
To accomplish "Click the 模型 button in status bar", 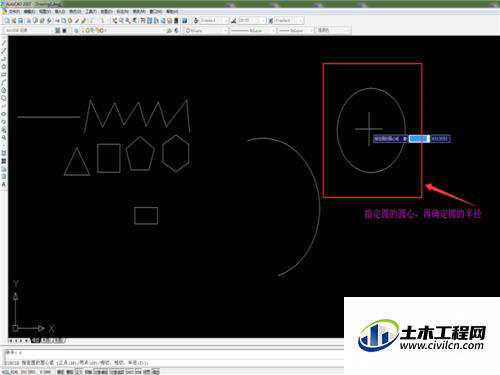I will [x=156, y=372].
